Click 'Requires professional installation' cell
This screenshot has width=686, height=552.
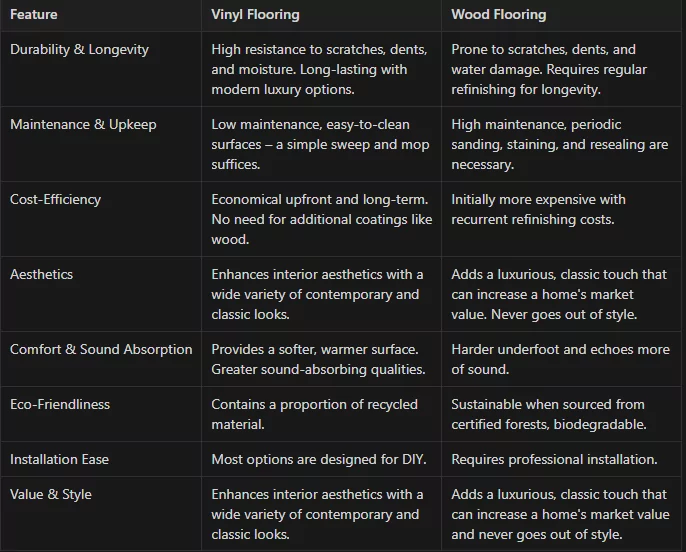point(554,459)
